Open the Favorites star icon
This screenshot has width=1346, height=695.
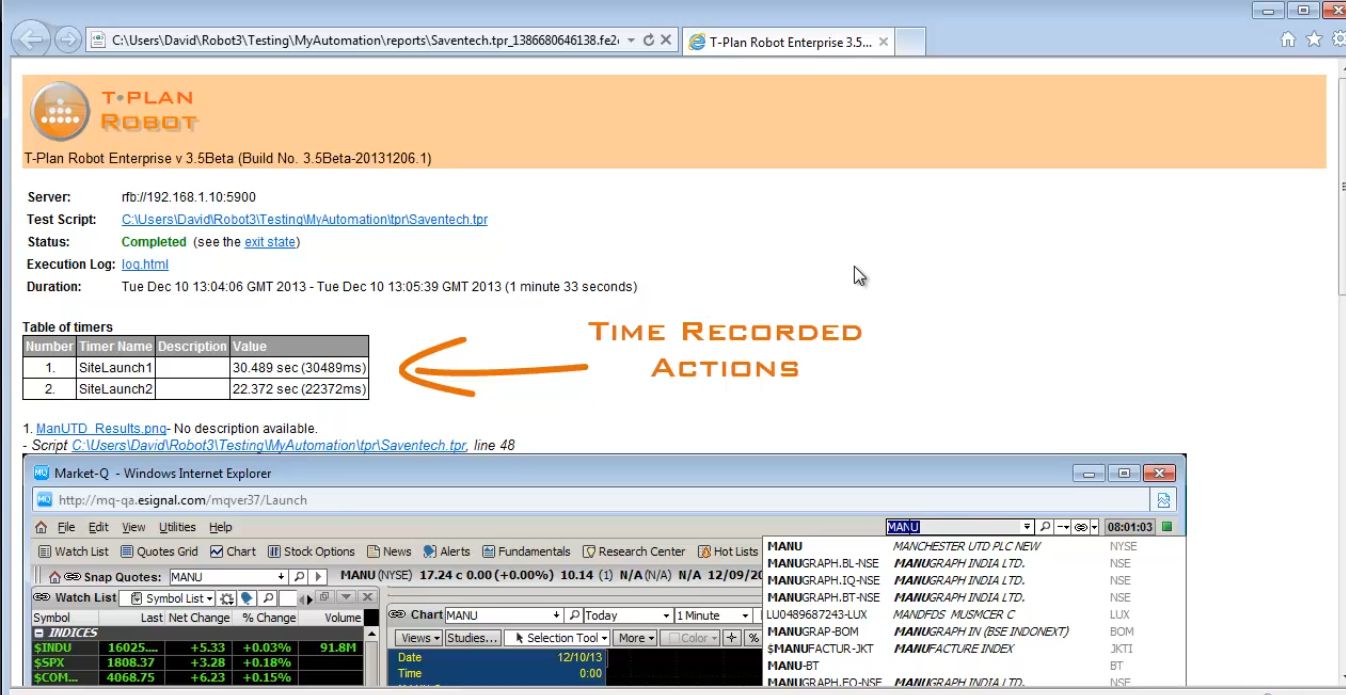(1314, 40)
